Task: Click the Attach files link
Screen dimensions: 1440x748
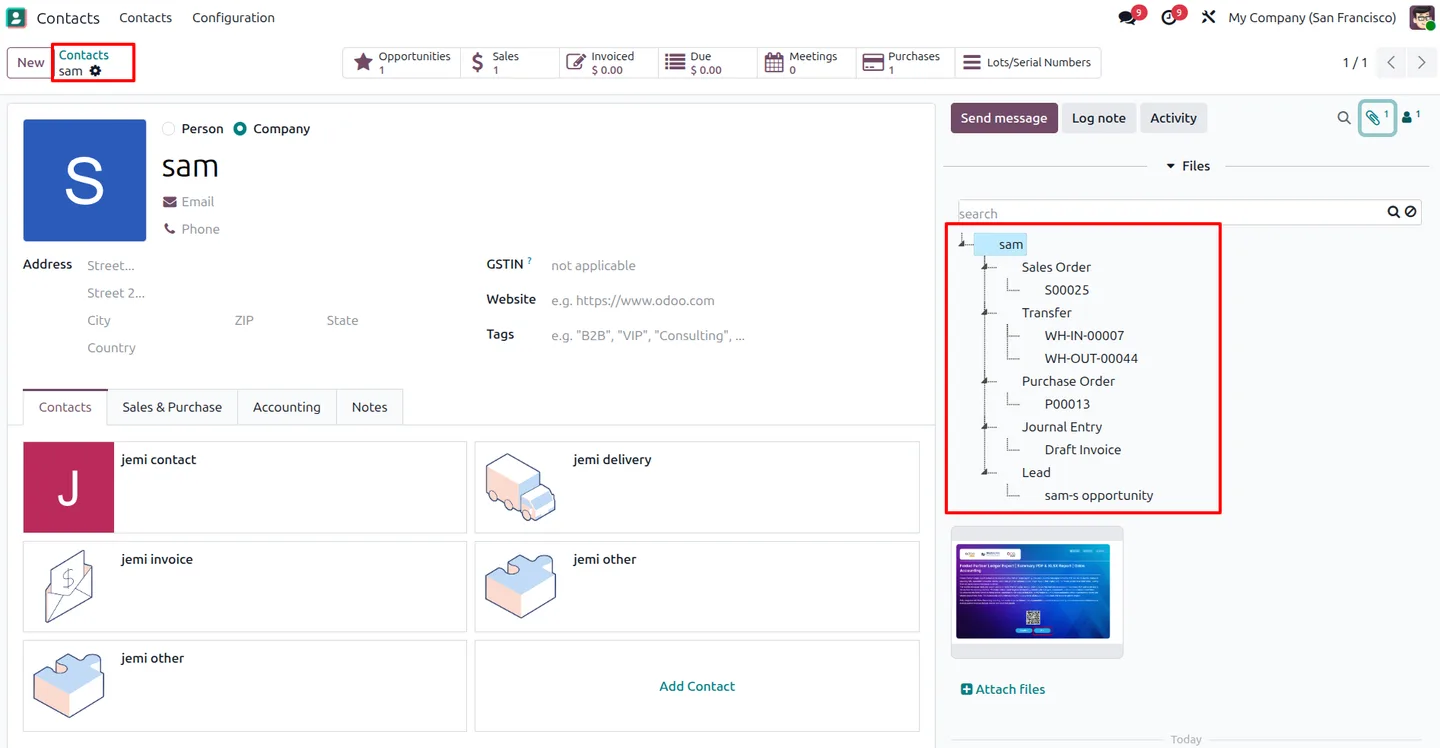Action: [x=1003, y=689]
